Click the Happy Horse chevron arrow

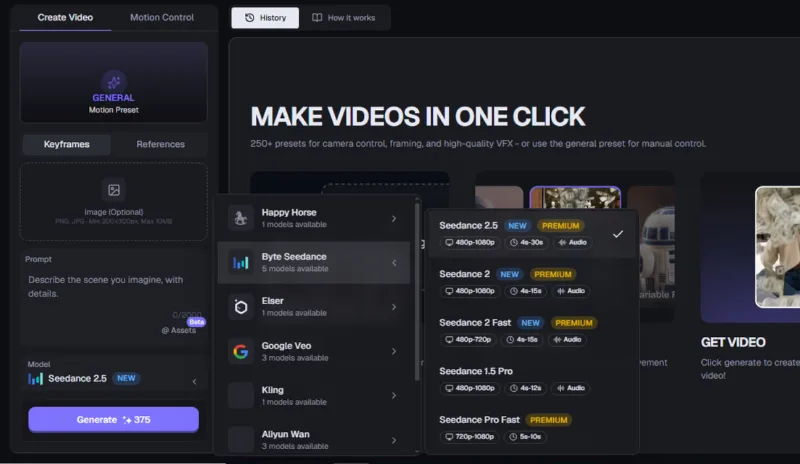pyautogui.click(x=394, y=218)
